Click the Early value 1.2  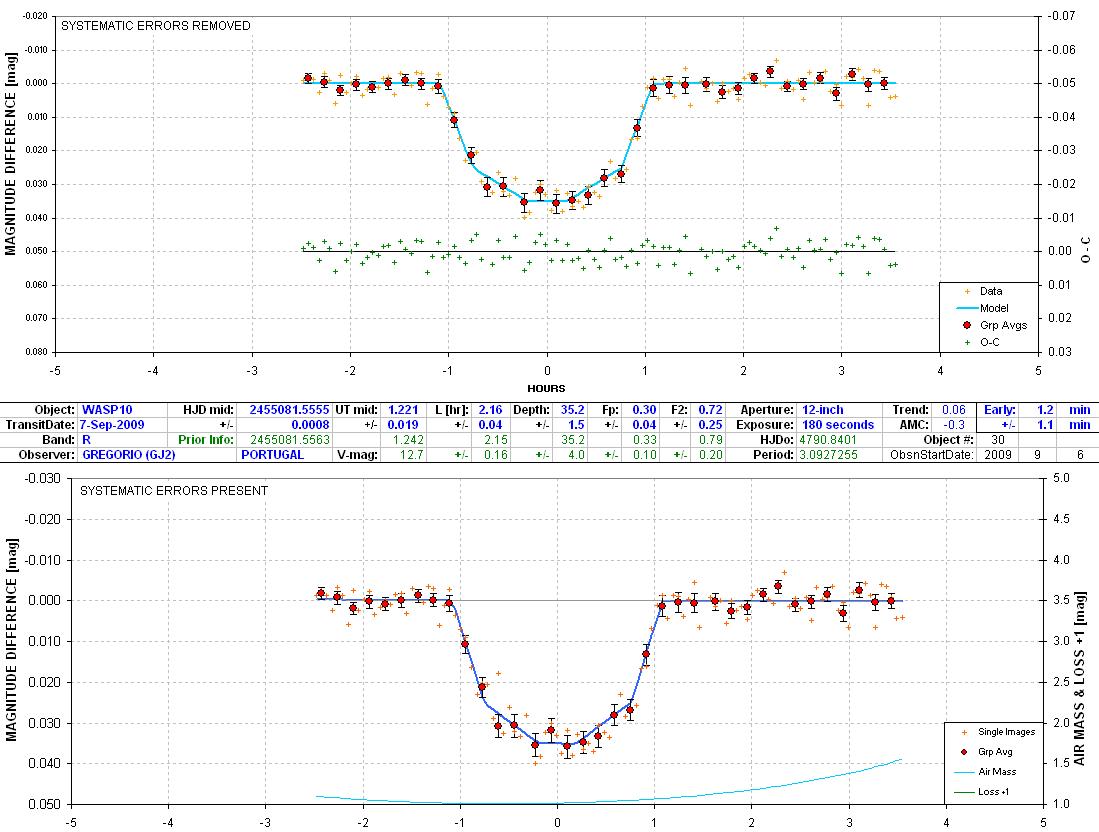pos(1046,410)
